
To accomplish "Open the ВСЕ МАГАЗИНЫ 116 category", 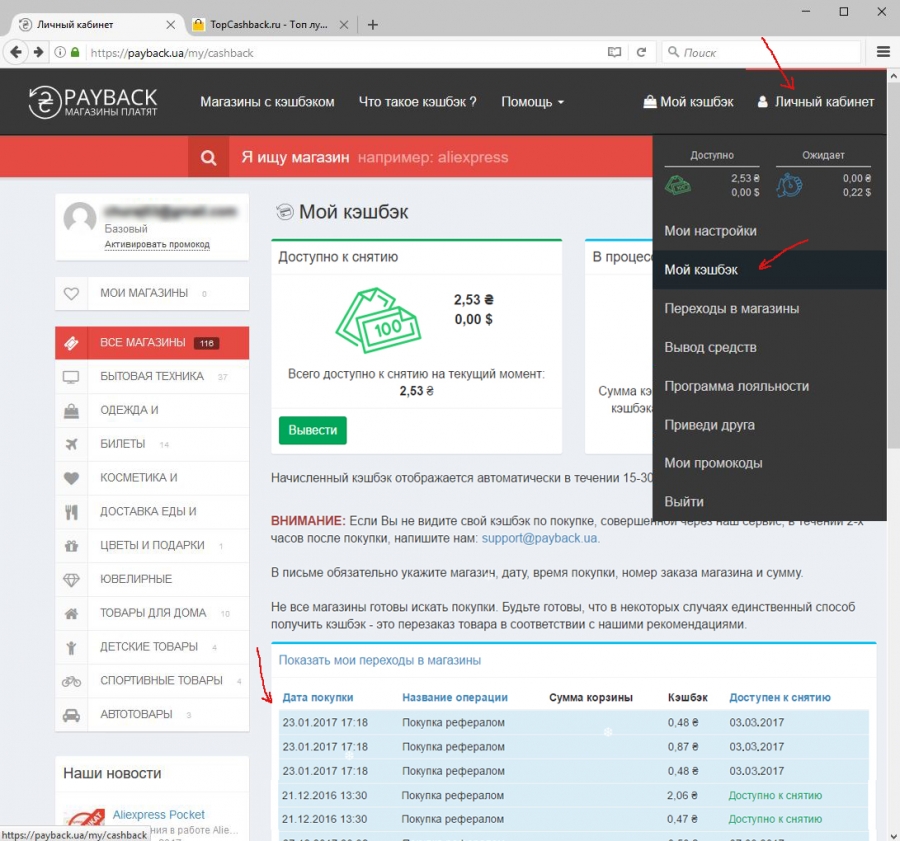I will click(152, 343).
